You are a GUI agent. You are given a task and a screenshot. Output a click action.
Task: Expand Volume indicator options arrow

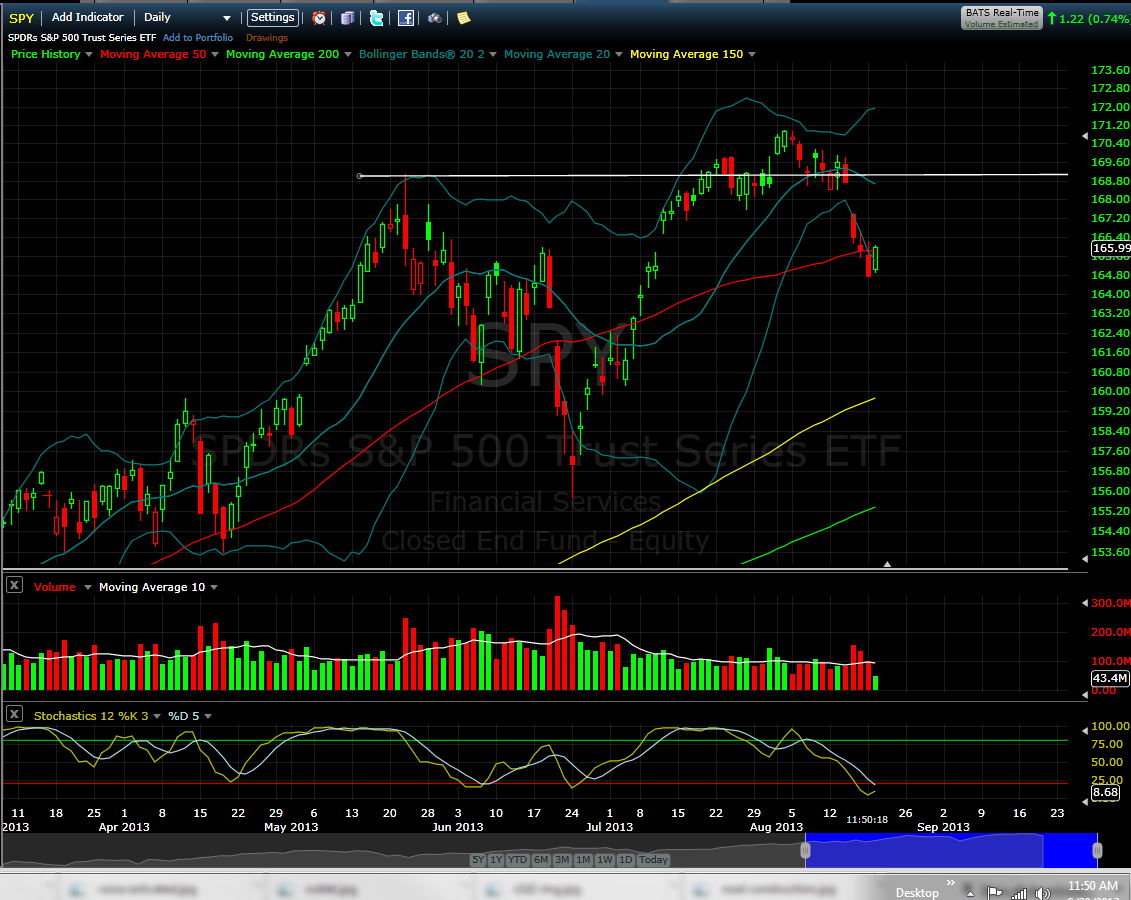click(88, 587)
